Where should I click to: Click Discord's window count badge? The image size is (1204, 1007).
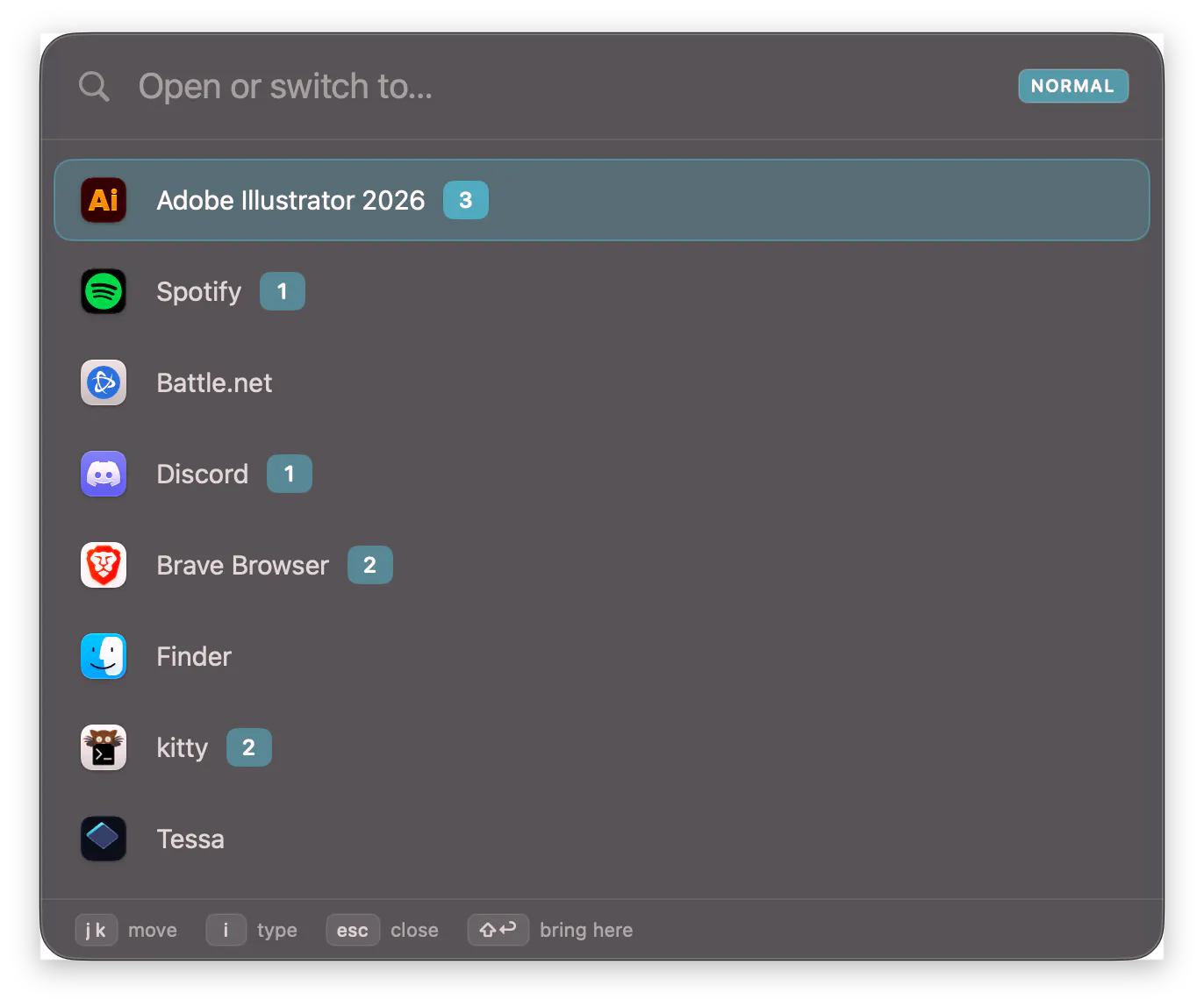pos(290,474)
